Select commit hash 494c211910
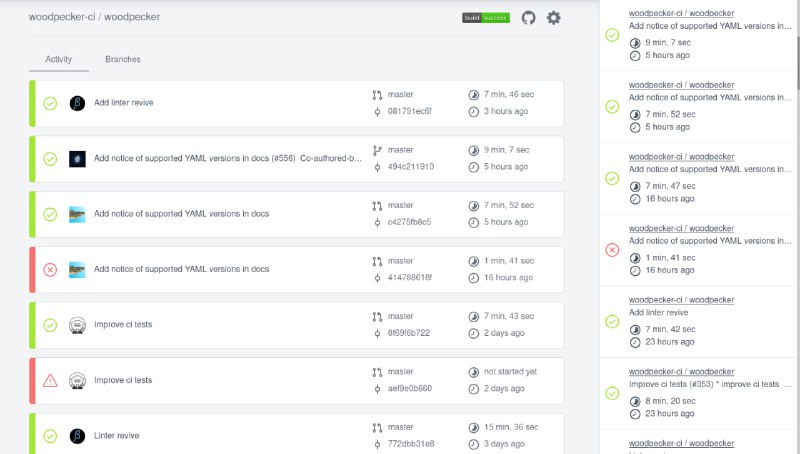The width and height of the screenshot is (800, 454). tap(411, 167)
